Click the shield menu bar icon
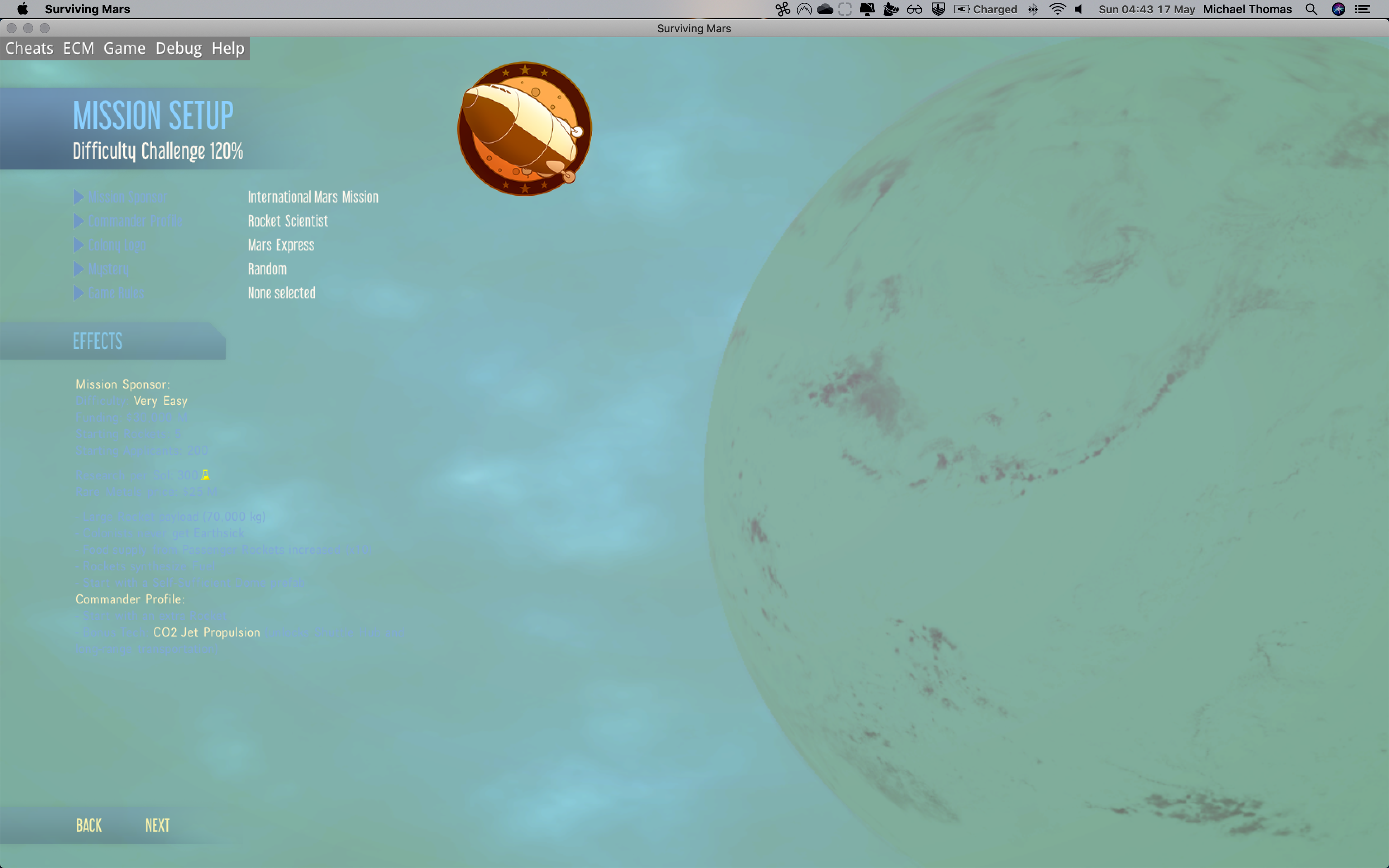Image resolution: width=1389 pixels, height=868 pixels. click(938, 9)
